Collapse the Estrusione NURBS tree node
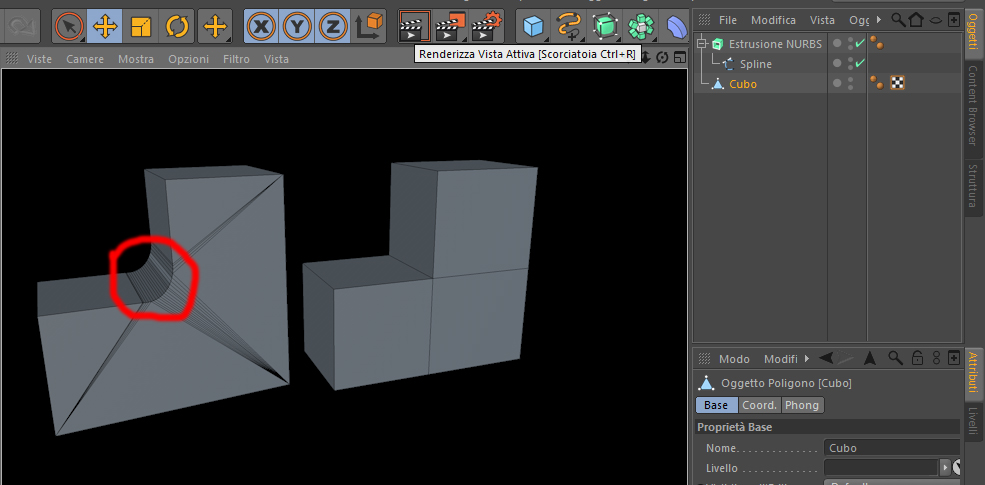Image resolution: width=985 pixels, height=485 pixels. pyautogui.click(x=702, y=44)
